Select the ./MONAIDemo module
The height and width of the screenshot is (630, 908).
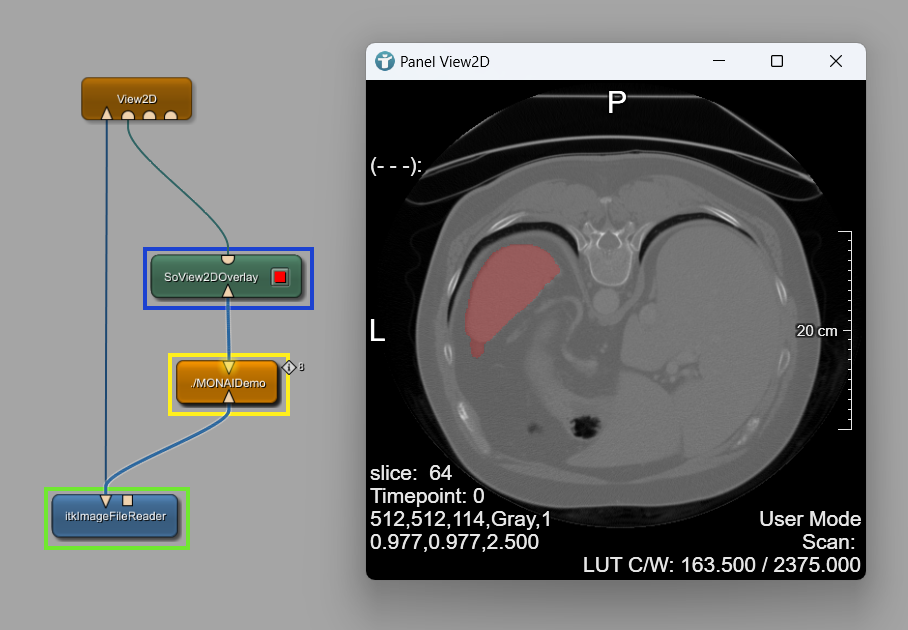coord(228,382)
